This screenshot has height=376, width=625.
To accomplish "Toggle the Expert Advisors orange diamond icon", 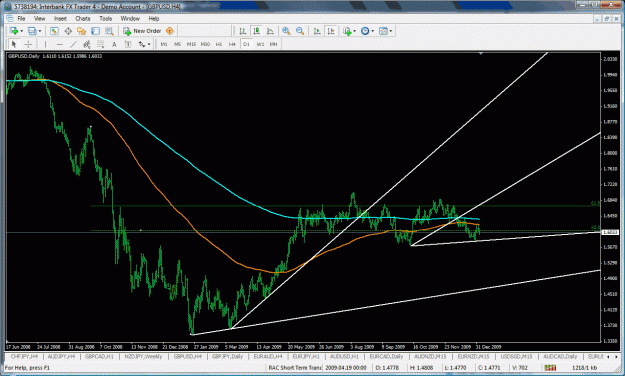I will point(170,31).
